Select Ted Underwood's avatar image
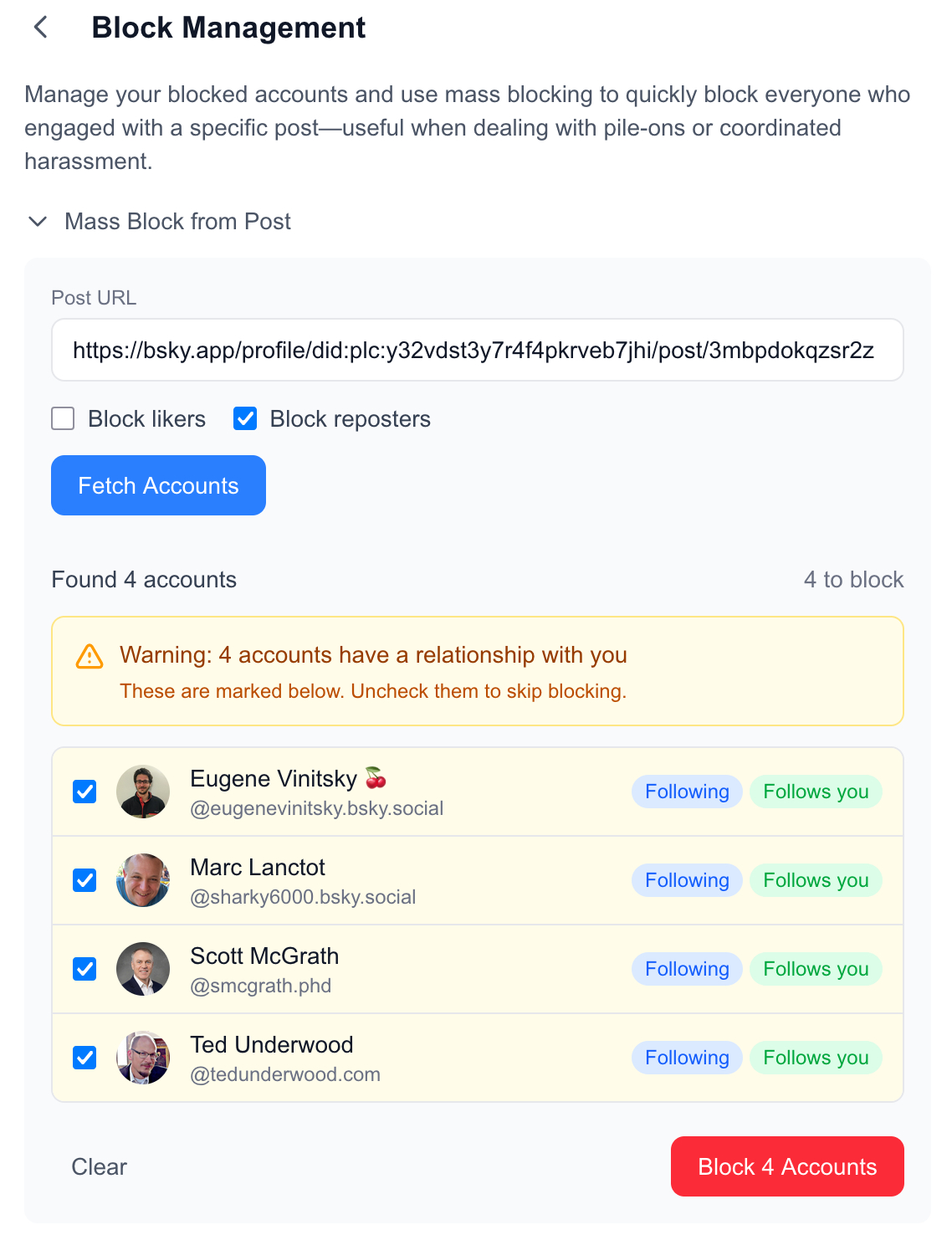Viewport: 952px width, 1235px height. pyautogui.click(x=143, y=1058)
